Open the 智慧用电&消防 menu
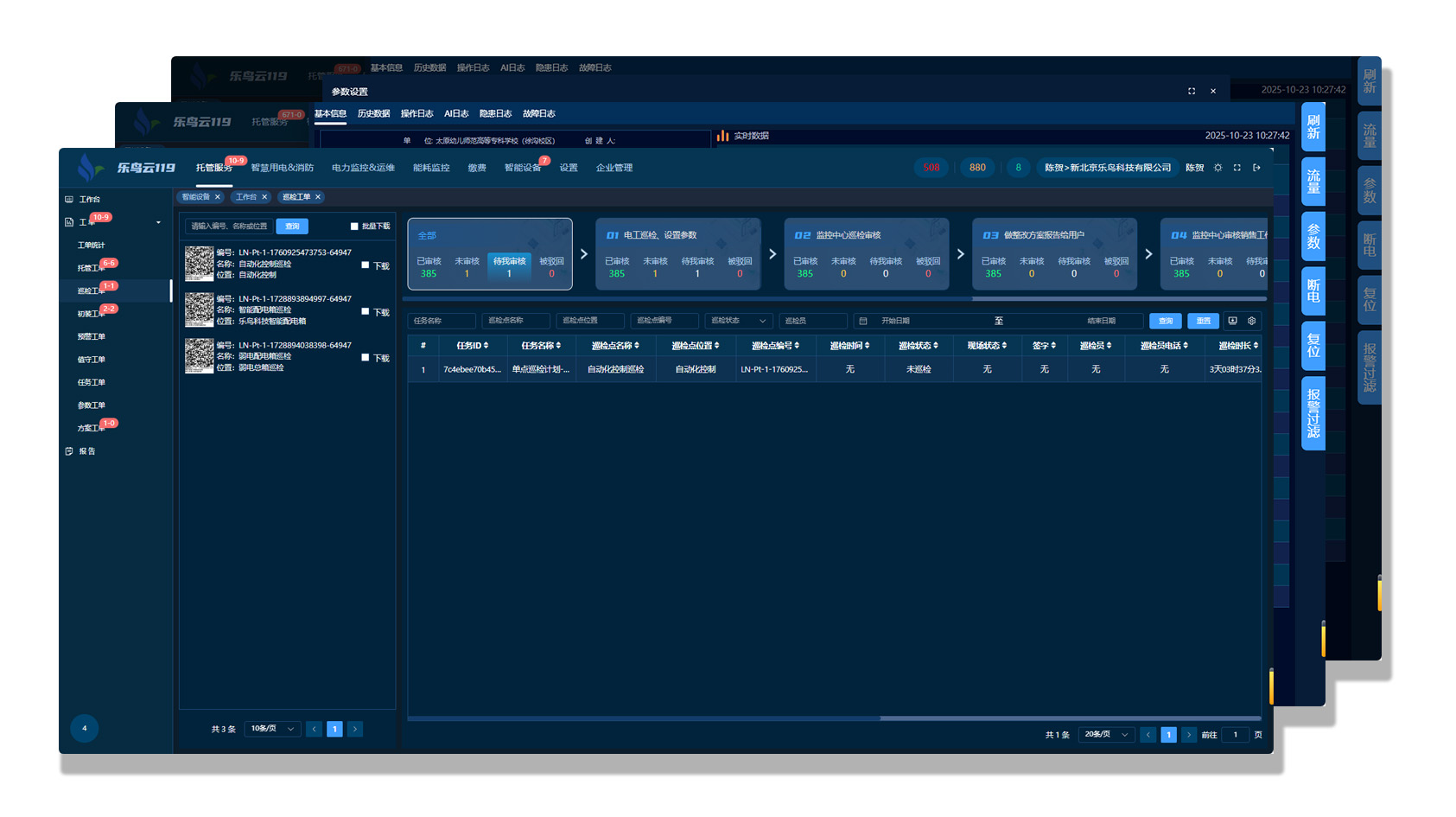The image size is (1456, 817). click(x=282, y=168)
